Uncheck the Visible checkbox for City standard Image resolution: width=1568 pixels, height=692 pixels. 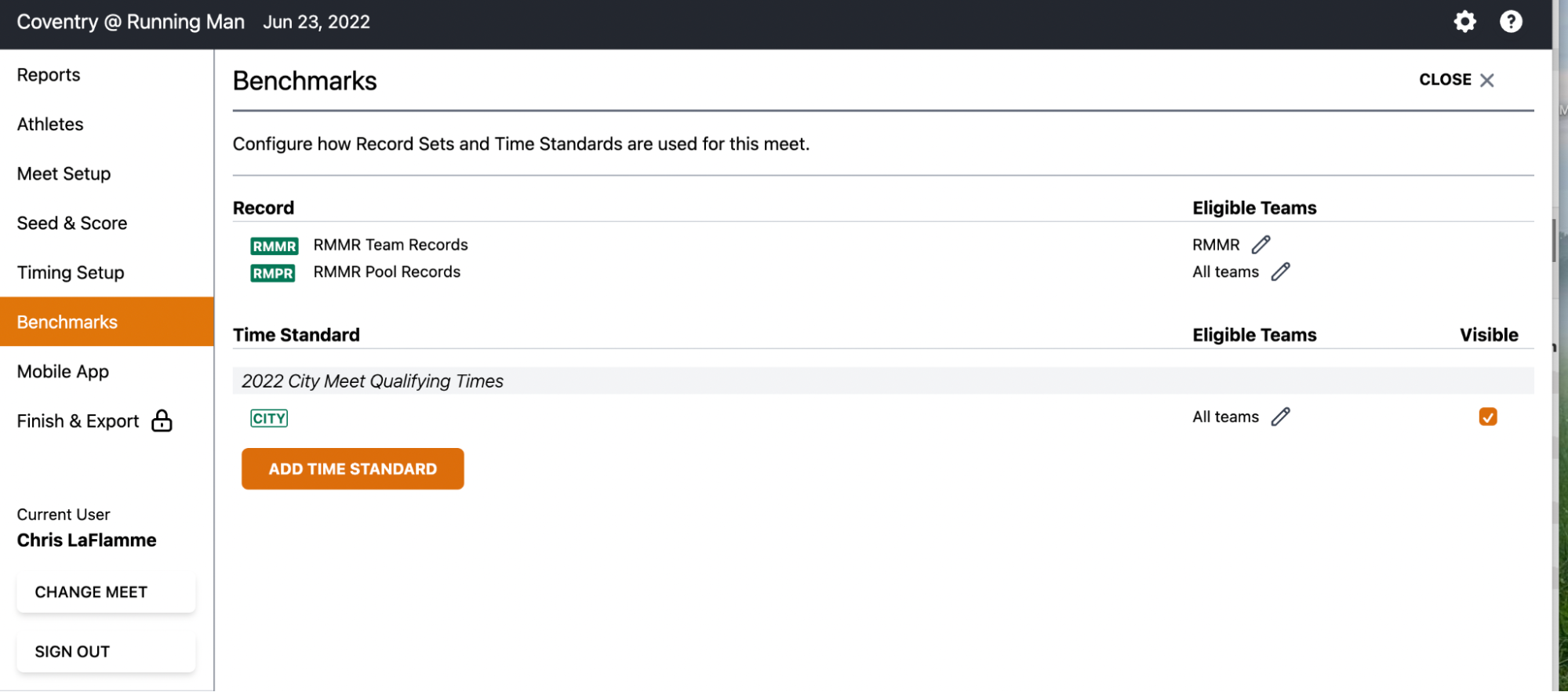(x=1487, y=417)
